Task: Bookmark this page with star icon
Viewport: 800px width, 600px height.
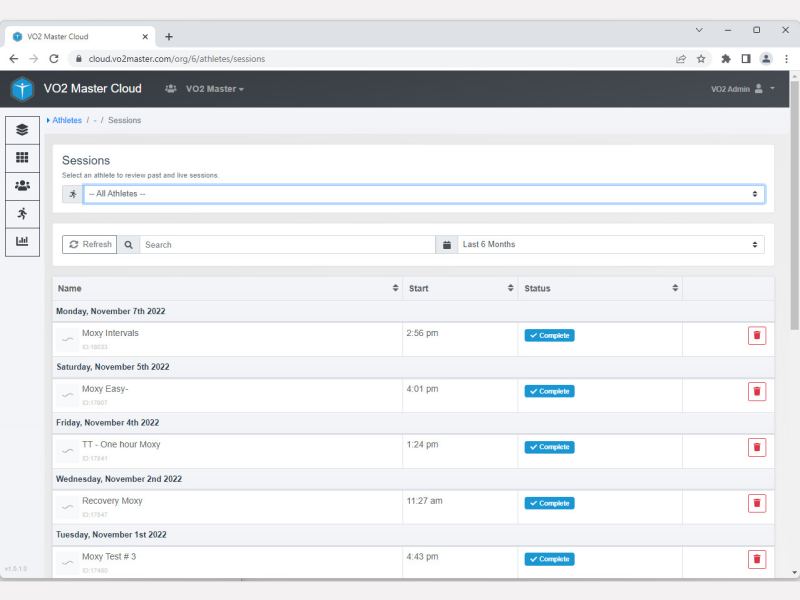Action: point(701,59)
